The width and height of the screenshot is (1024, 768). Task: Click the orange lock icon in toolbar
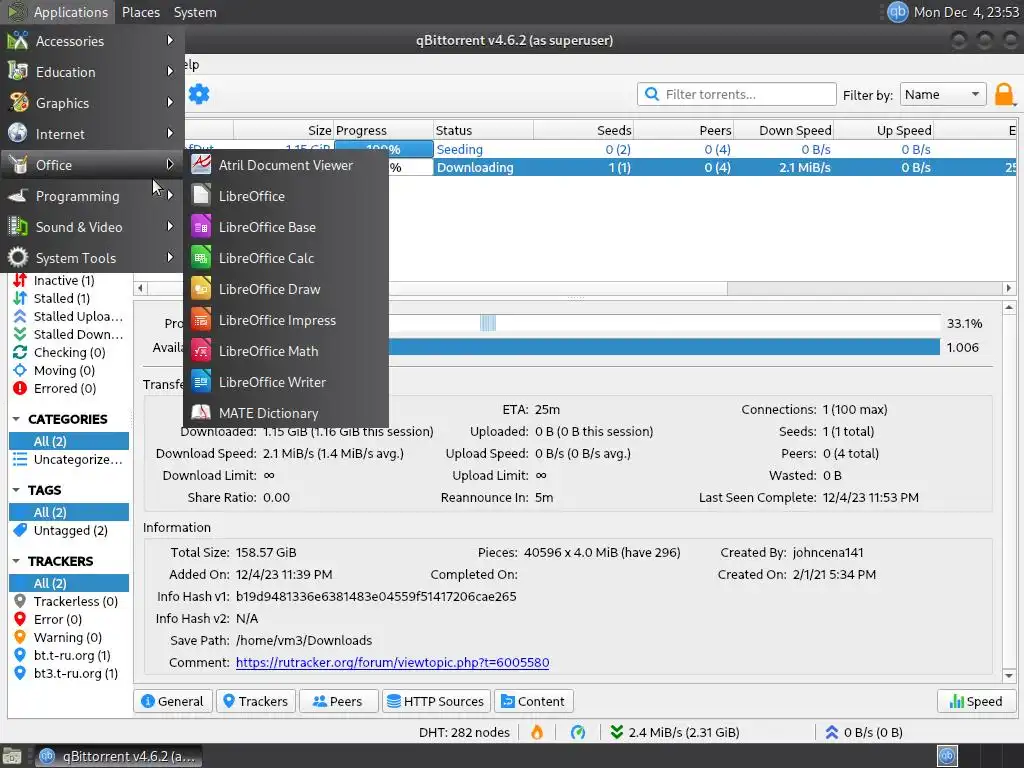coord(1004,95)
